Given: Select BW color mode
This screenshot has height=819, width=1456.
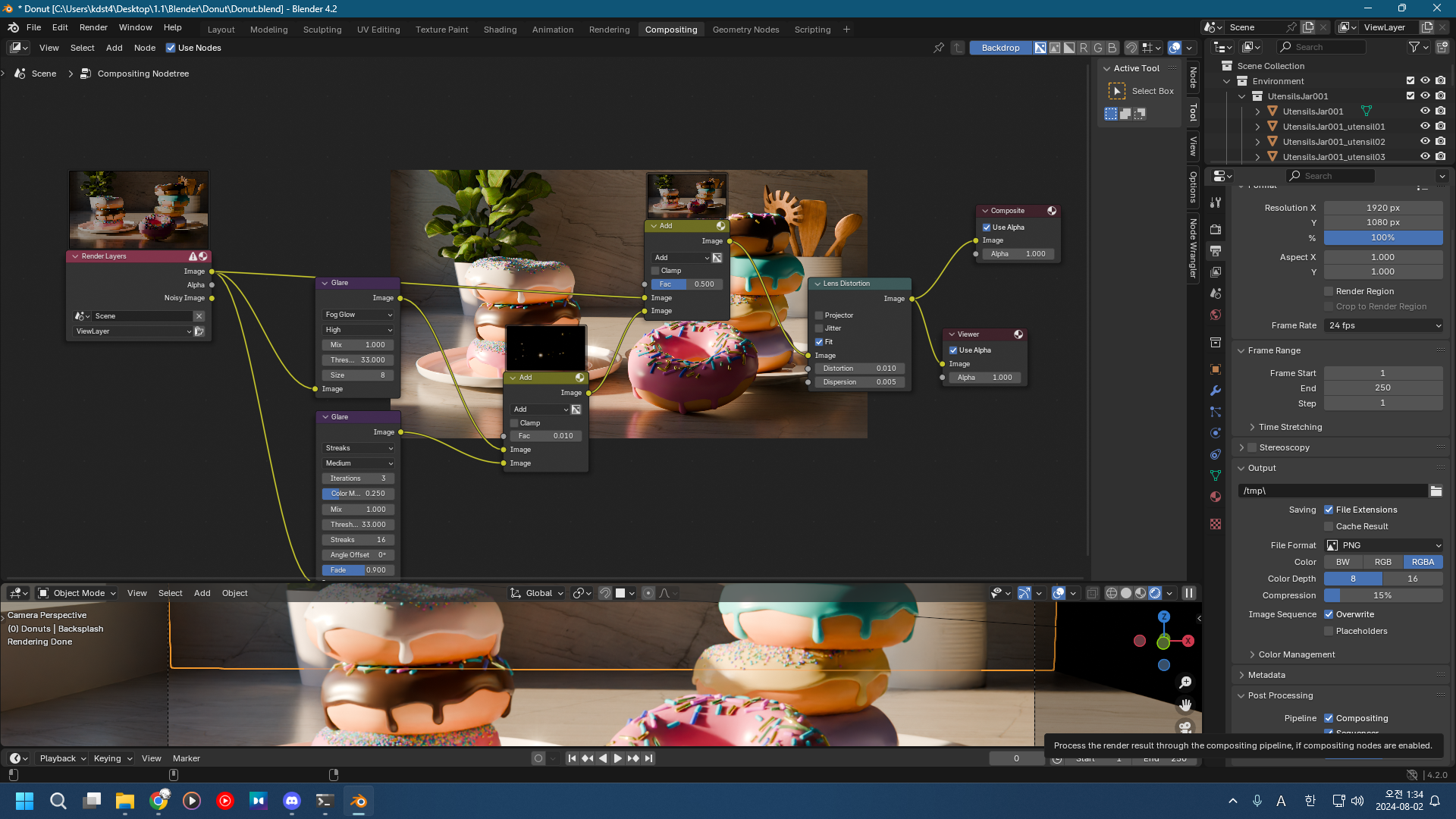Looking at the screenshot, I should click(x=1343, y=562).
